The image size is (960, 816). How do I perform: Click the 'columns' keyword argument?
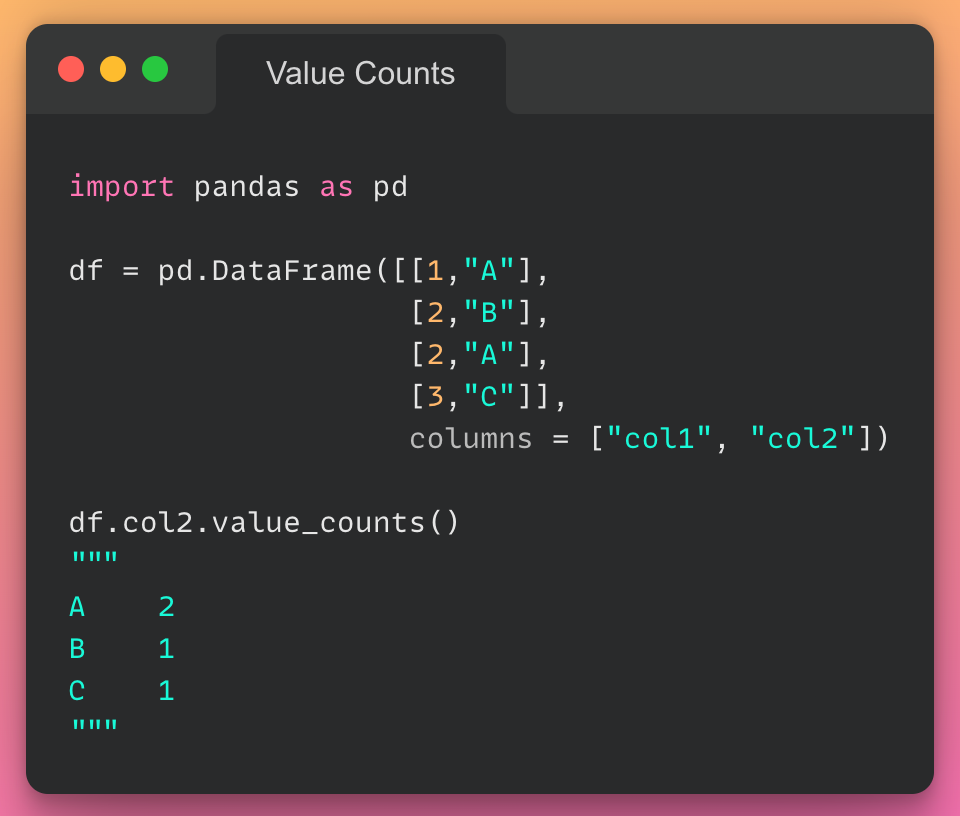coord(471,438)
